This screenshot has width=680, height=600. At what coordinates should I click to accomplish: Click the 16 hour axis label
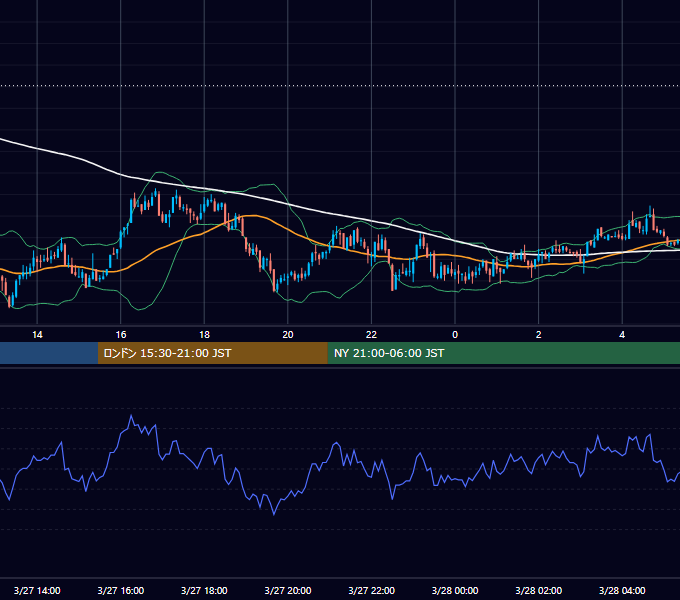(121, 335)
